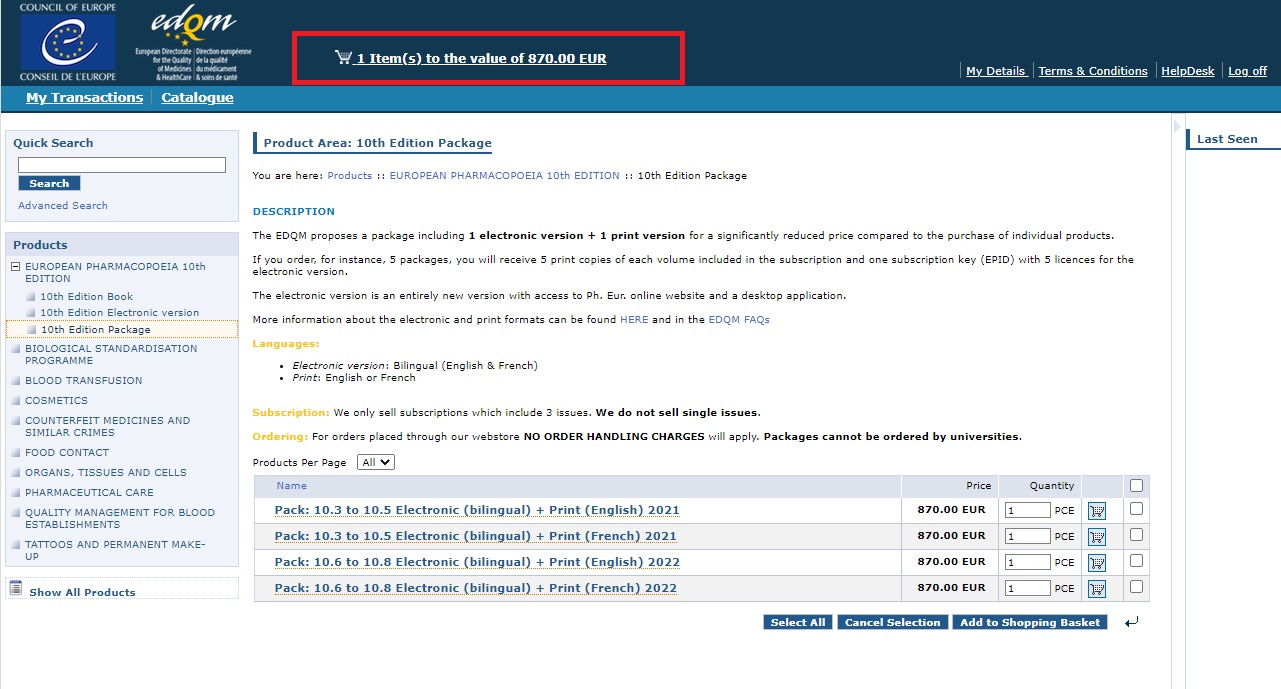Screen dimensions: 1281x689
Task: Click quantity field for English 2022 pack
Action: click(x=1027, y=562)
